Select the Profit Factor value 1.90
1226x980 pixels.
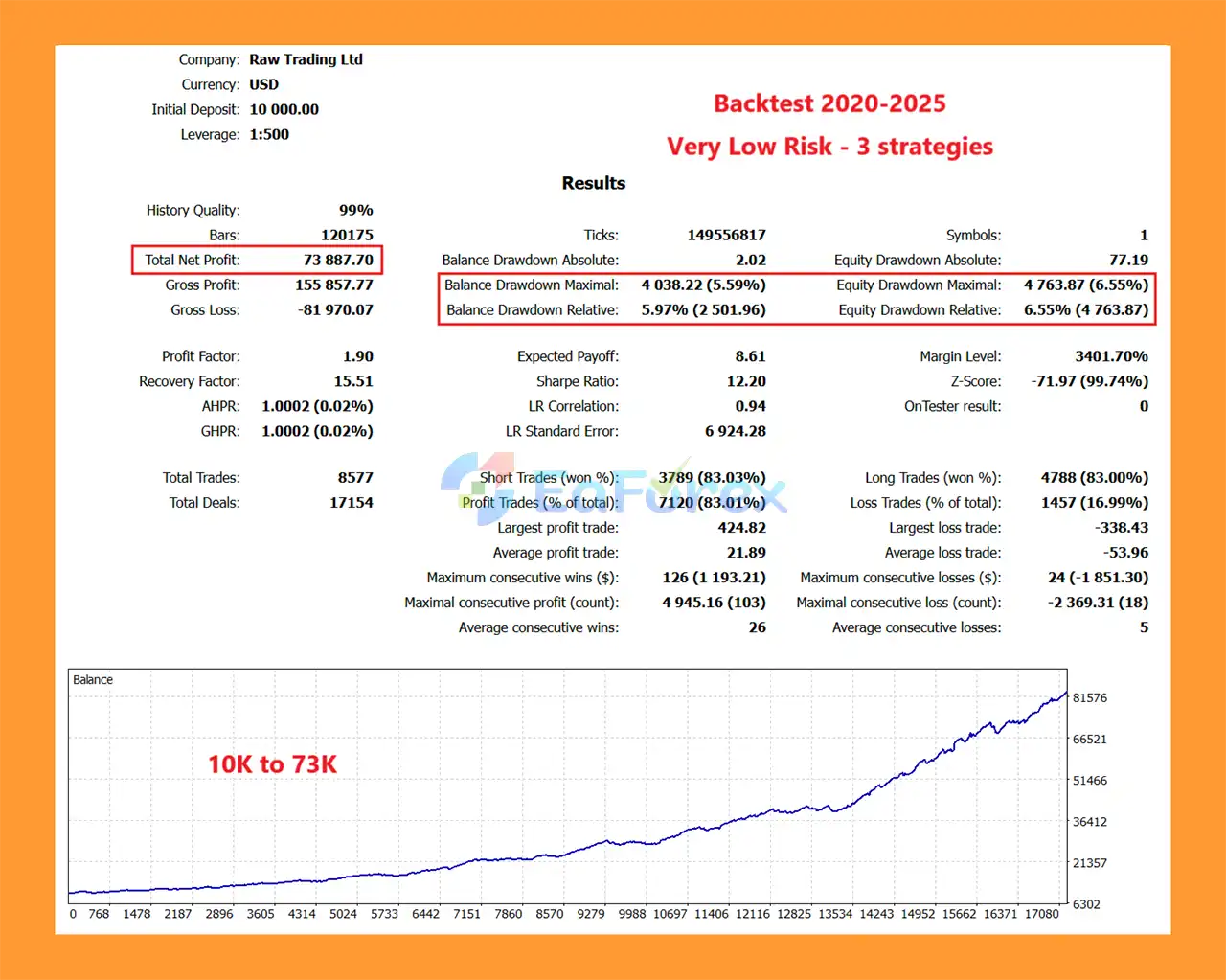point(357,356)
